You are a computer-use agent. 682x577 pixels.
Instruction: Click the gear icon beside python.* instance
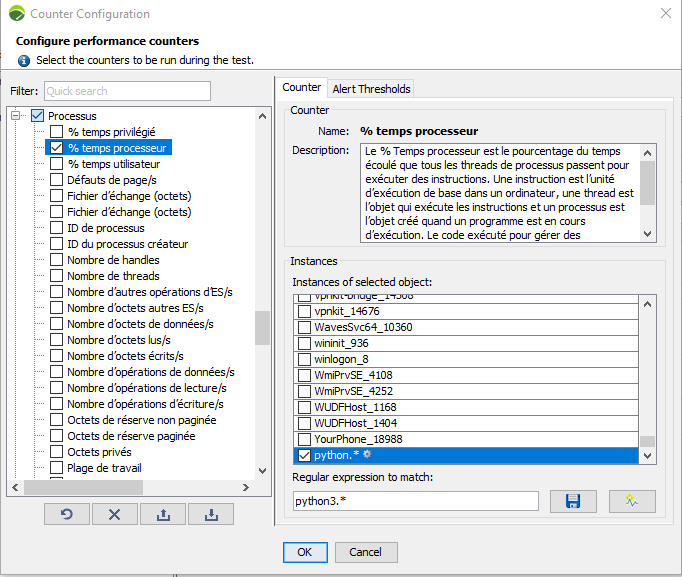[x=367, y=456]
